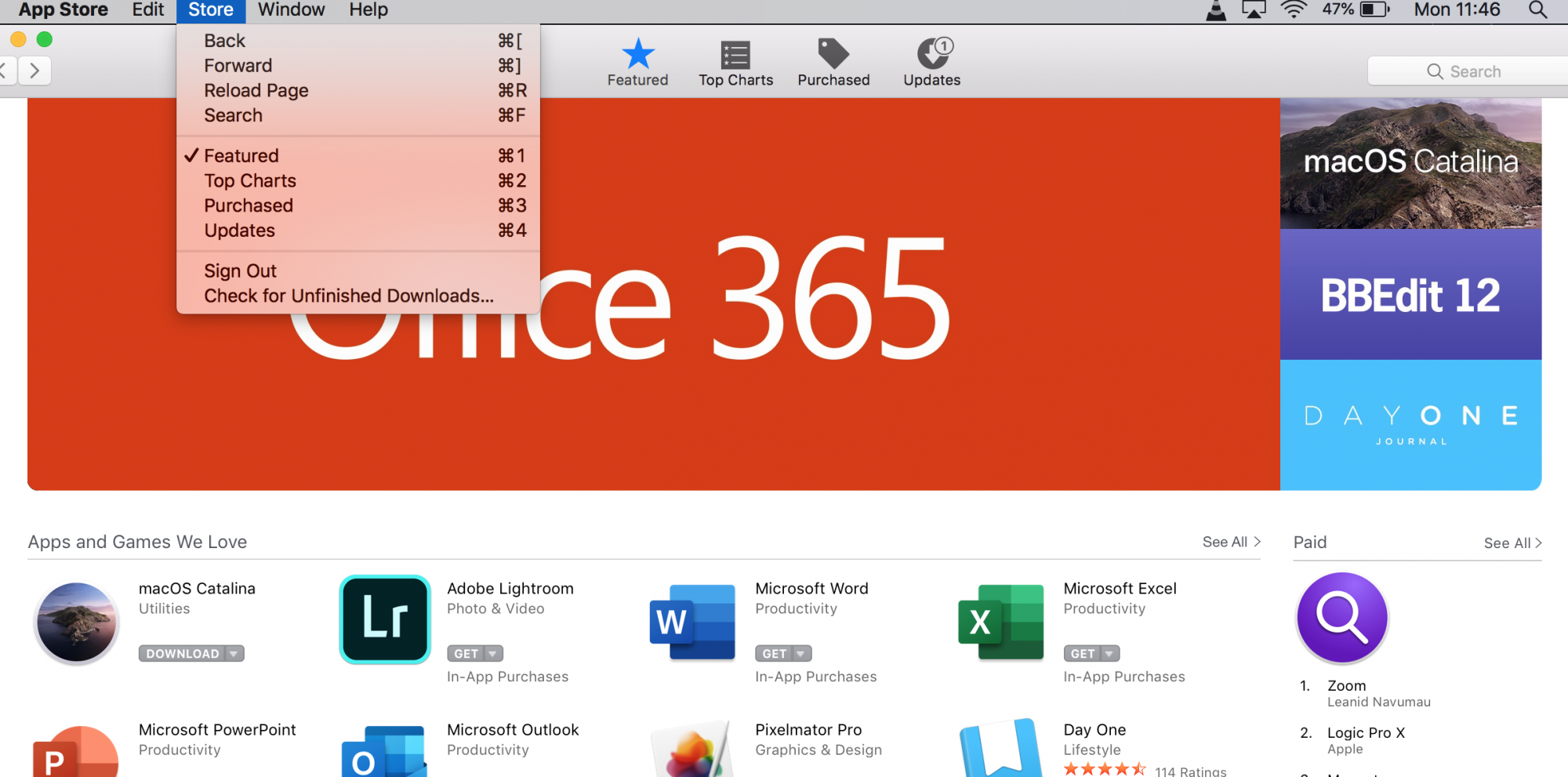Click the App Store search field
This screenshot has width=1568, height=777.
click(1468, 71)
